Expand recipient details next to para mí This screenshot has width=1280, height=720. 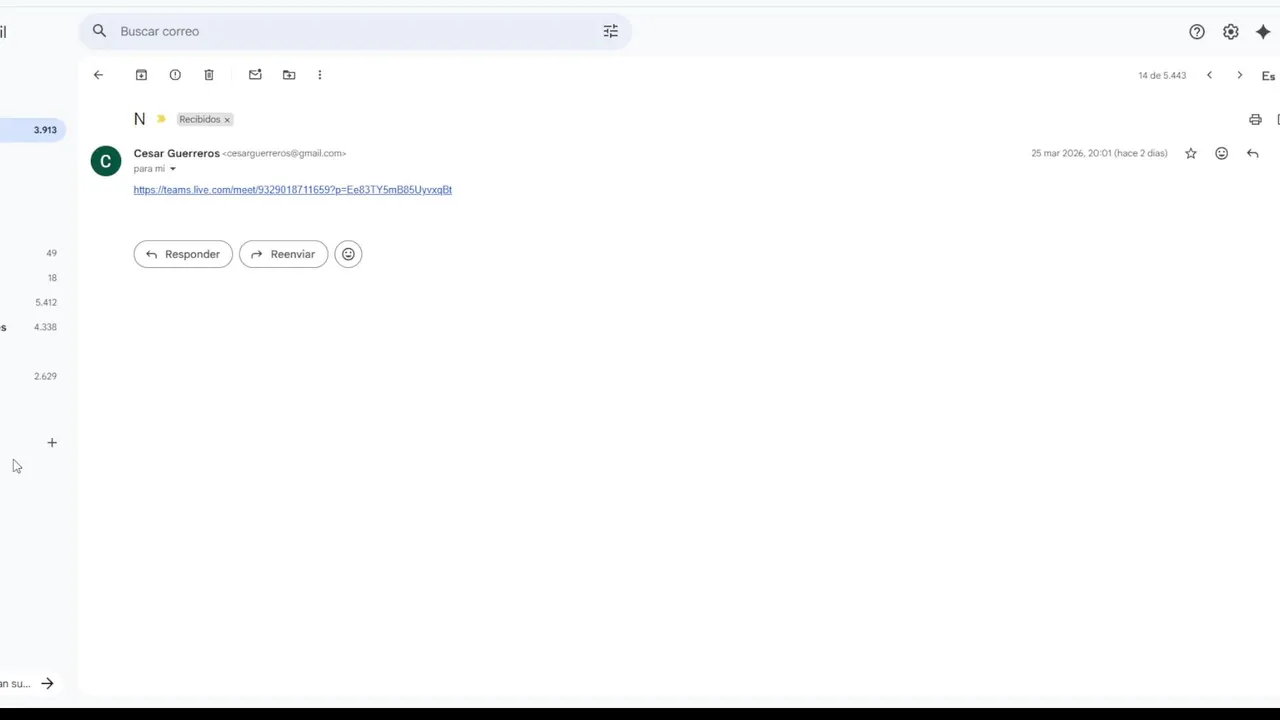172,169
